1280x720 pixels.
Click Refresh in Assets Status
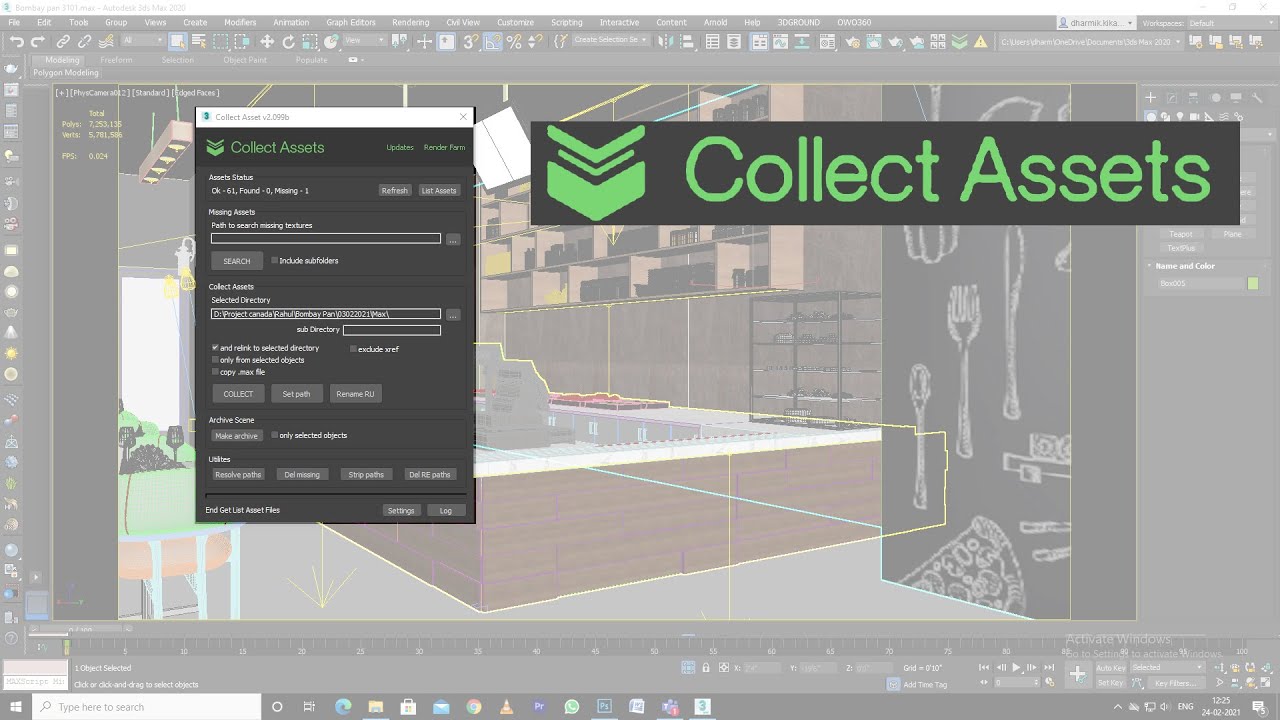(394, 191)
